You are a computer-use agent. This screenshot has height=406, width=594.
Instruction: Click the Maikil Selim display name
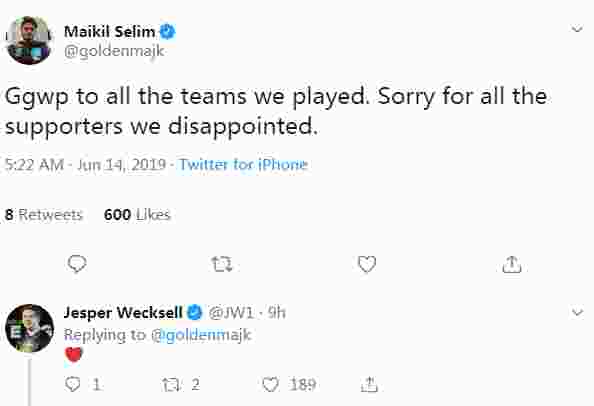pyautogui.click(x=109, y=31)
